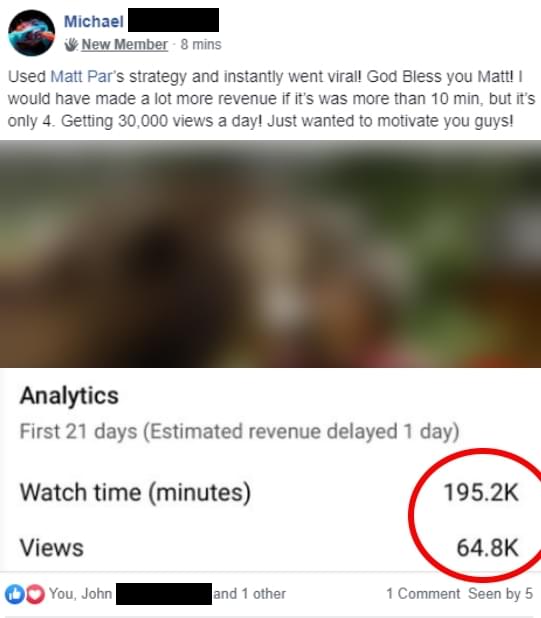Open the blurred video thumbnail image
This screenshot has height=618, width=541.
tap(270, 254)
